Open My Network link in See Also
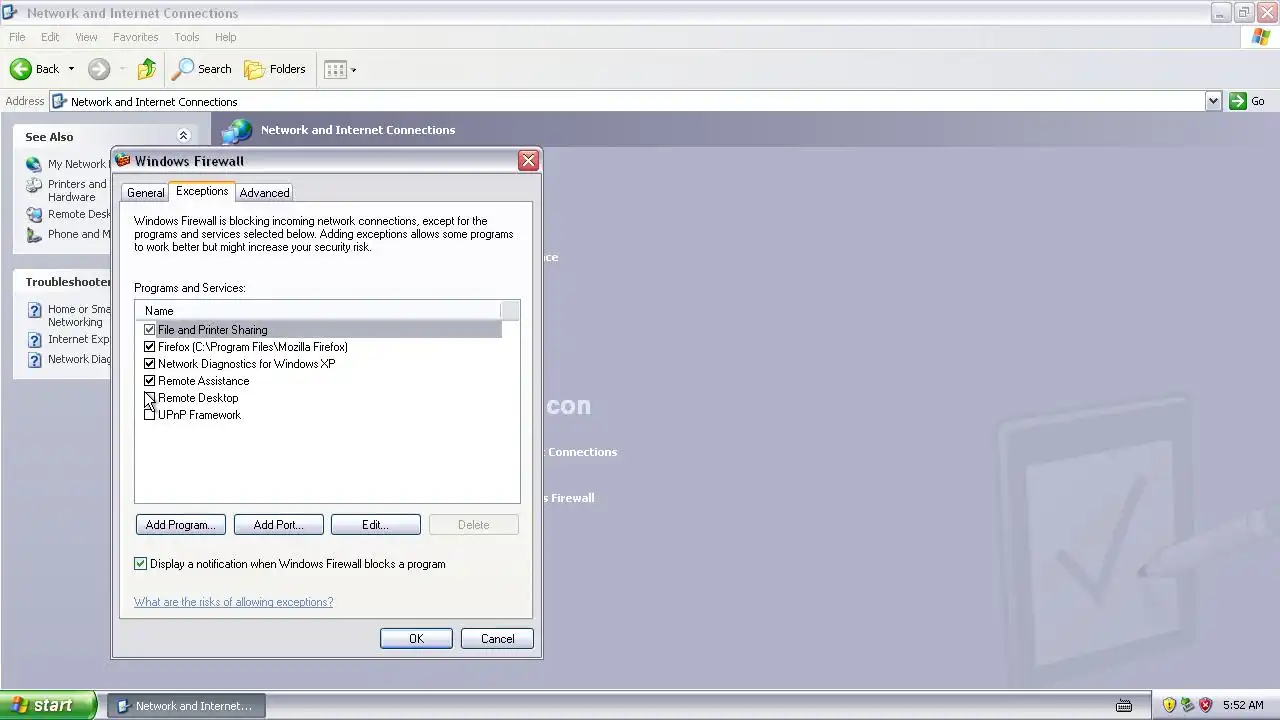Viewport: 1280px width, 720px height. tap(77, 164)
